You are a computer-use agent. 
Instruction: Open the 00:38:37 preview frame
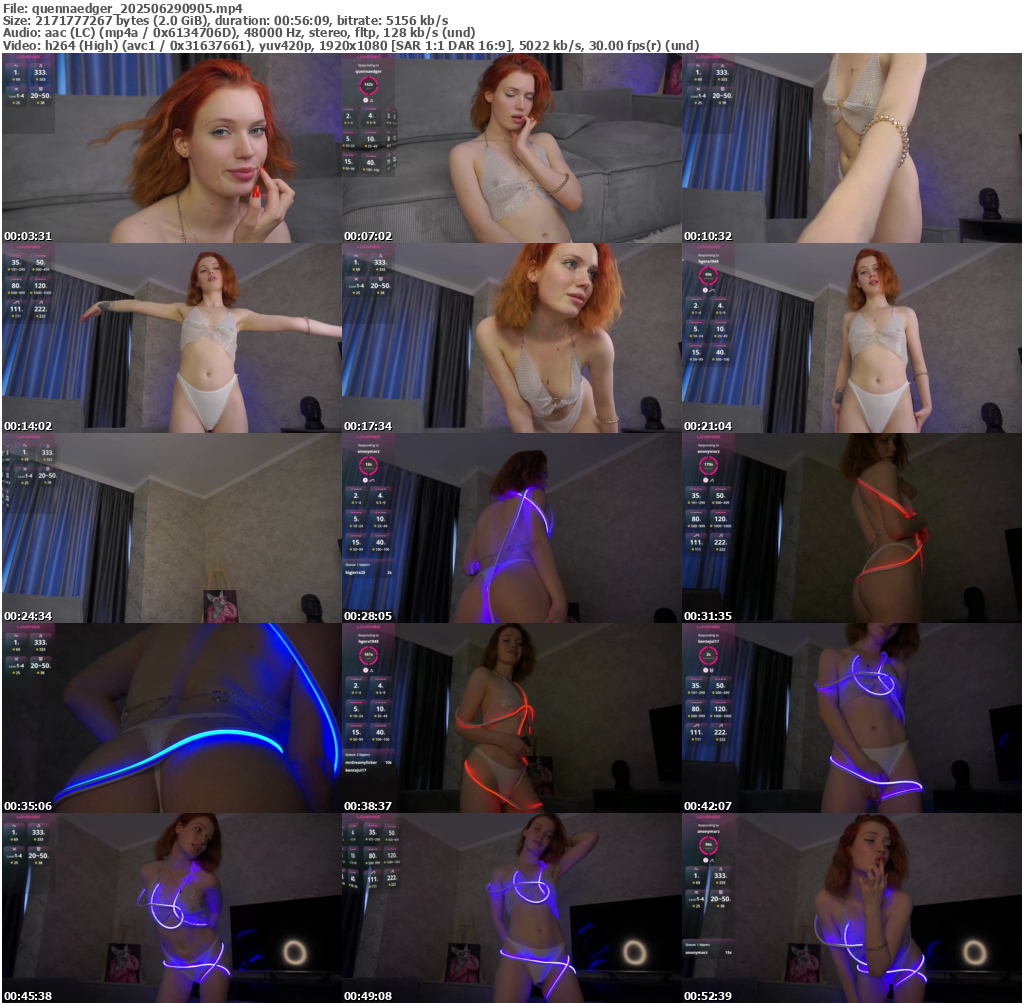click(x=511, y=718)
